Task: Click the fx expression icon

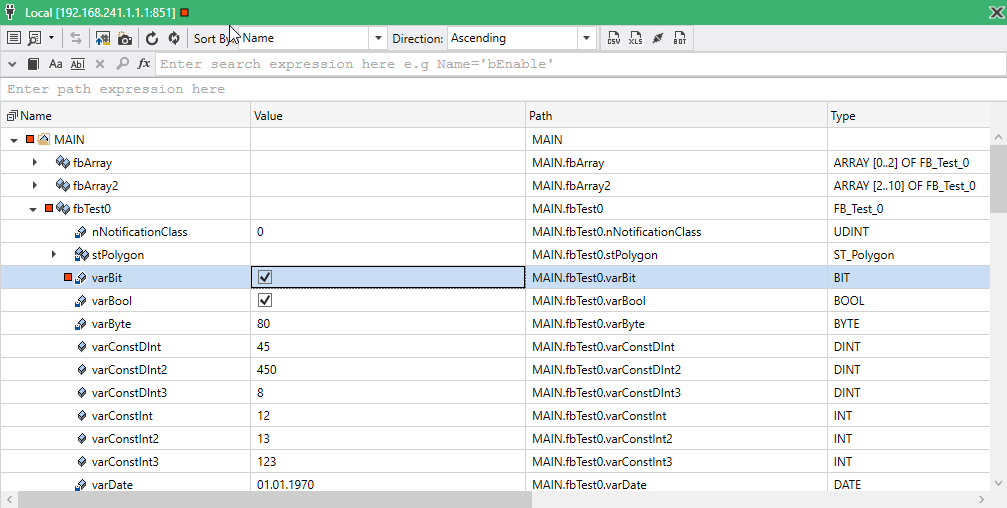Action: 144,63
